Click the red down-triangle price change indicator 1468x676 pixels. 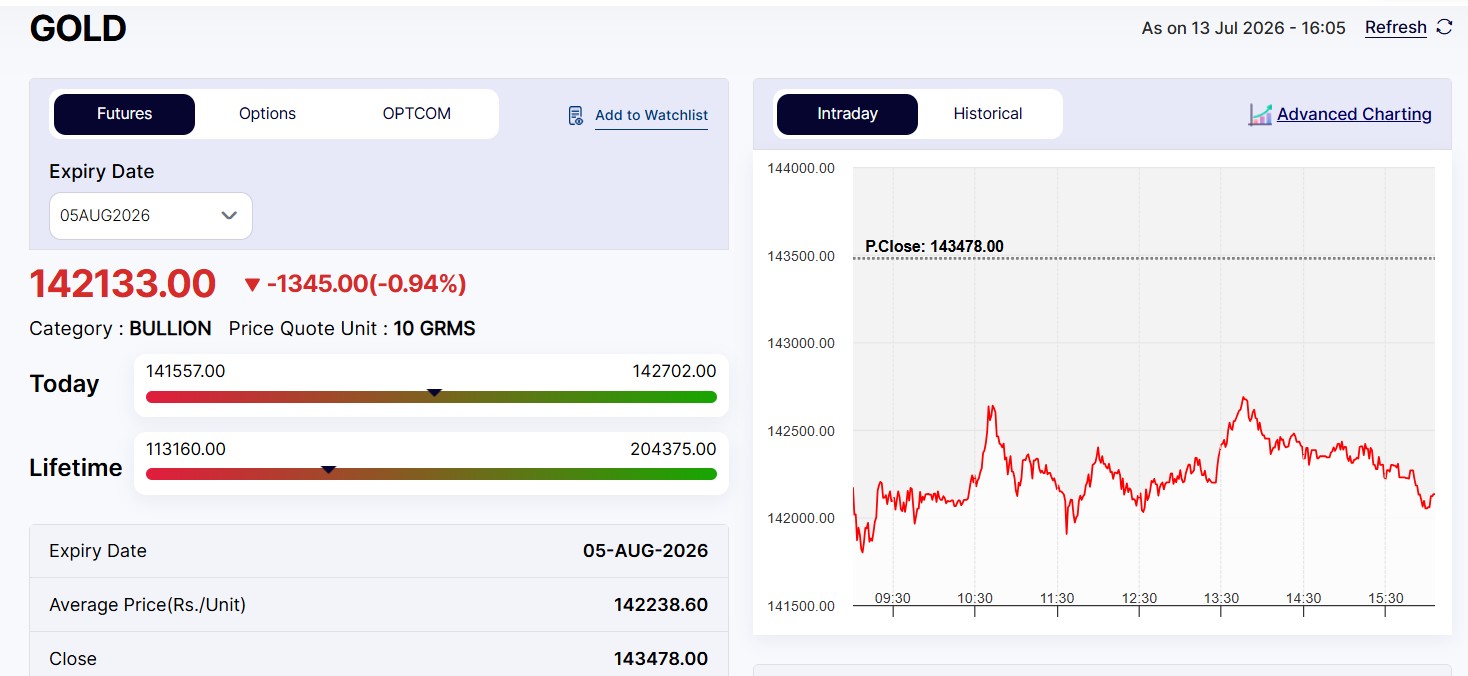252,285
